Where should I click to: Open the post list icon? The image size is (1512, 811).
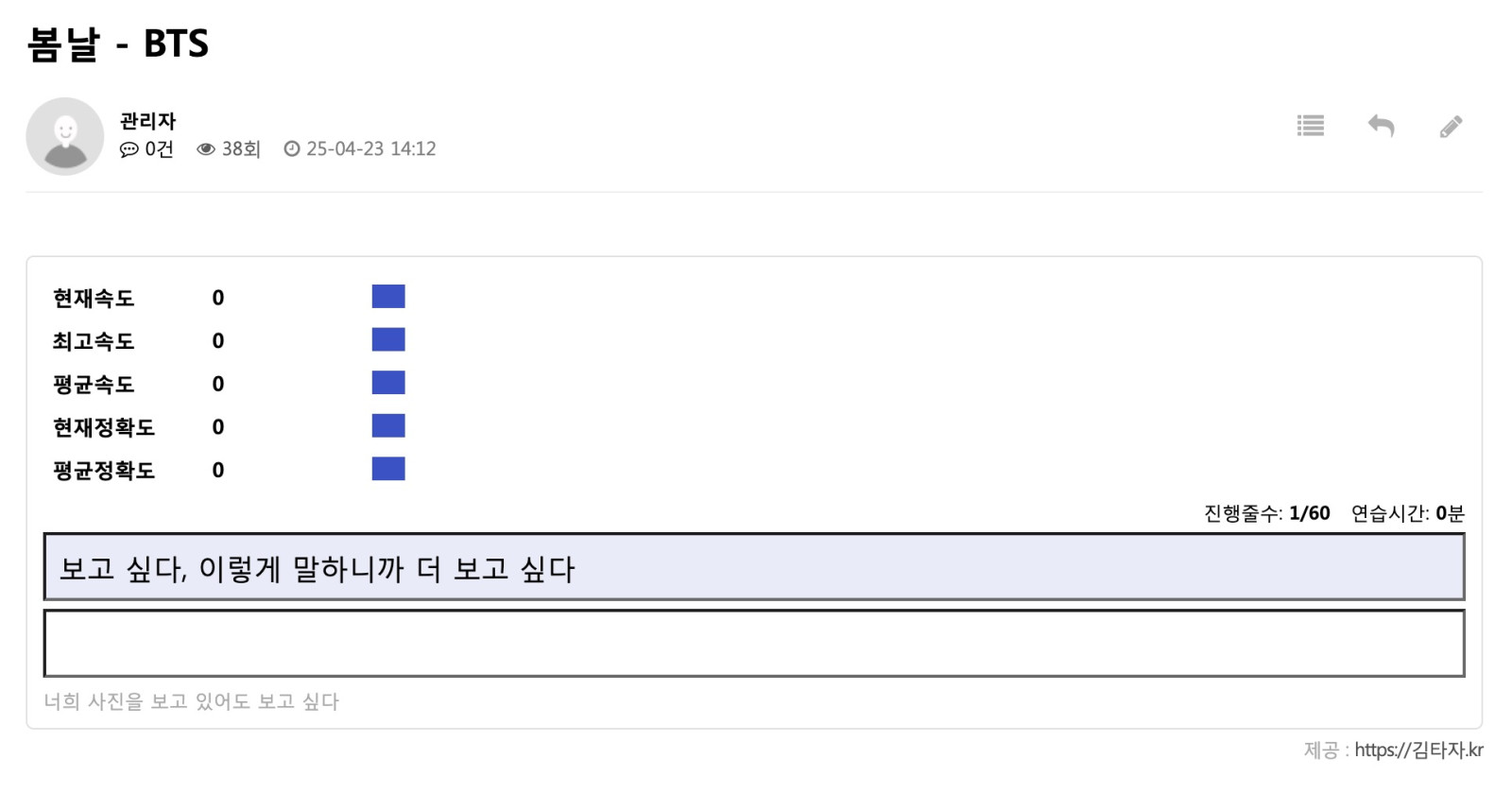click(1310, 126)
